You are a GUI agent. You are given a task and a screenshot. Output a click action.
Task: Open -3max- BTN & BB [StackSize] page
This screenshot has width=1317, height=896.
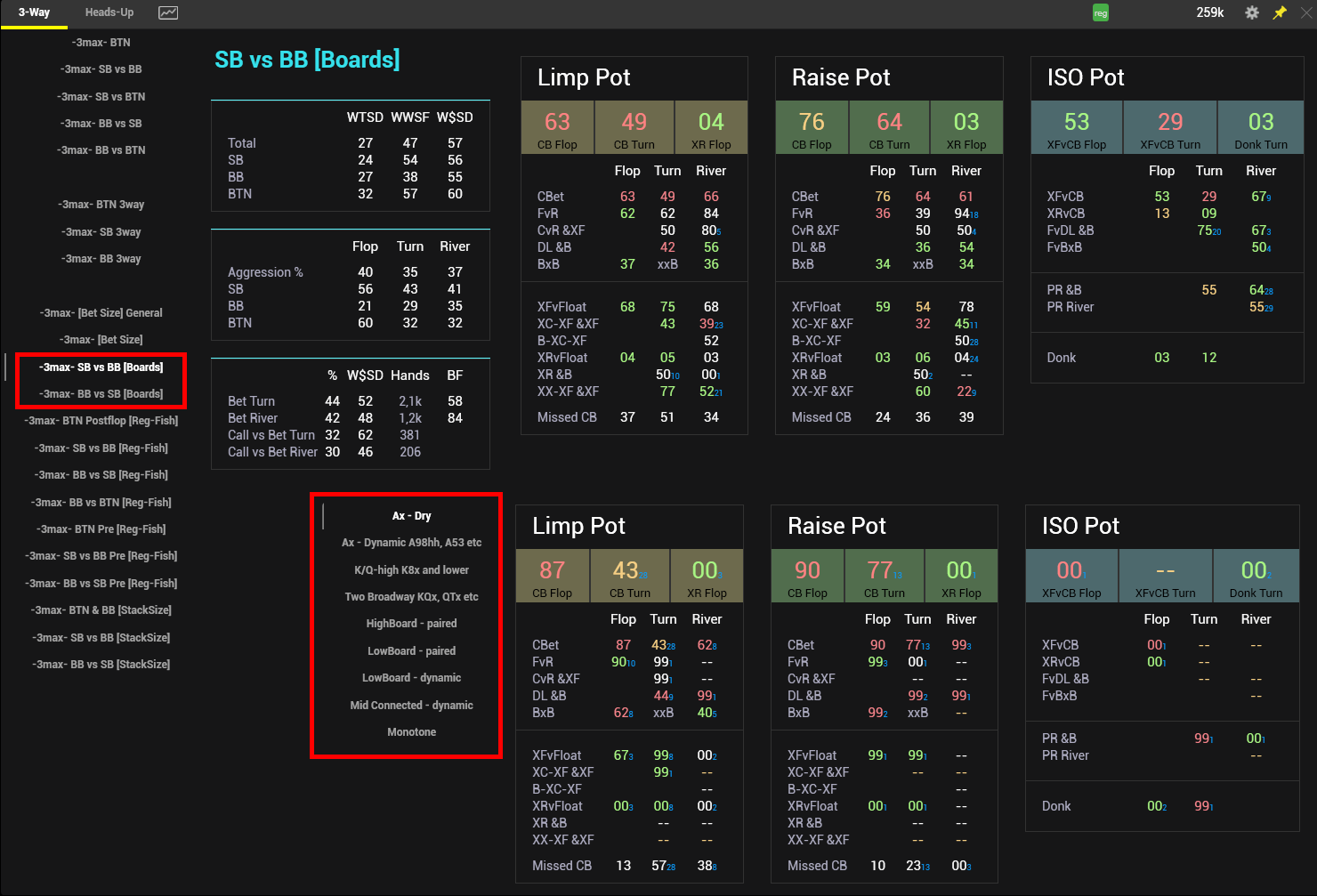pos(101,610)
